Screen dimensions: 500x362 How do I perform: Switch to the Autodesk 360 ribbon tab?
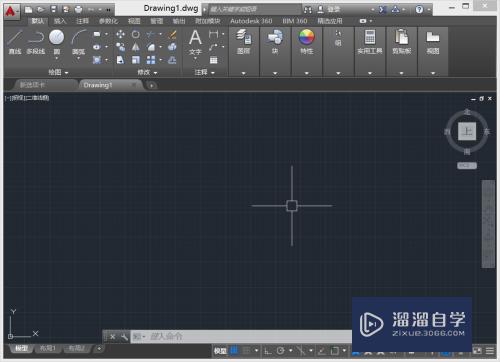(251, 21)
